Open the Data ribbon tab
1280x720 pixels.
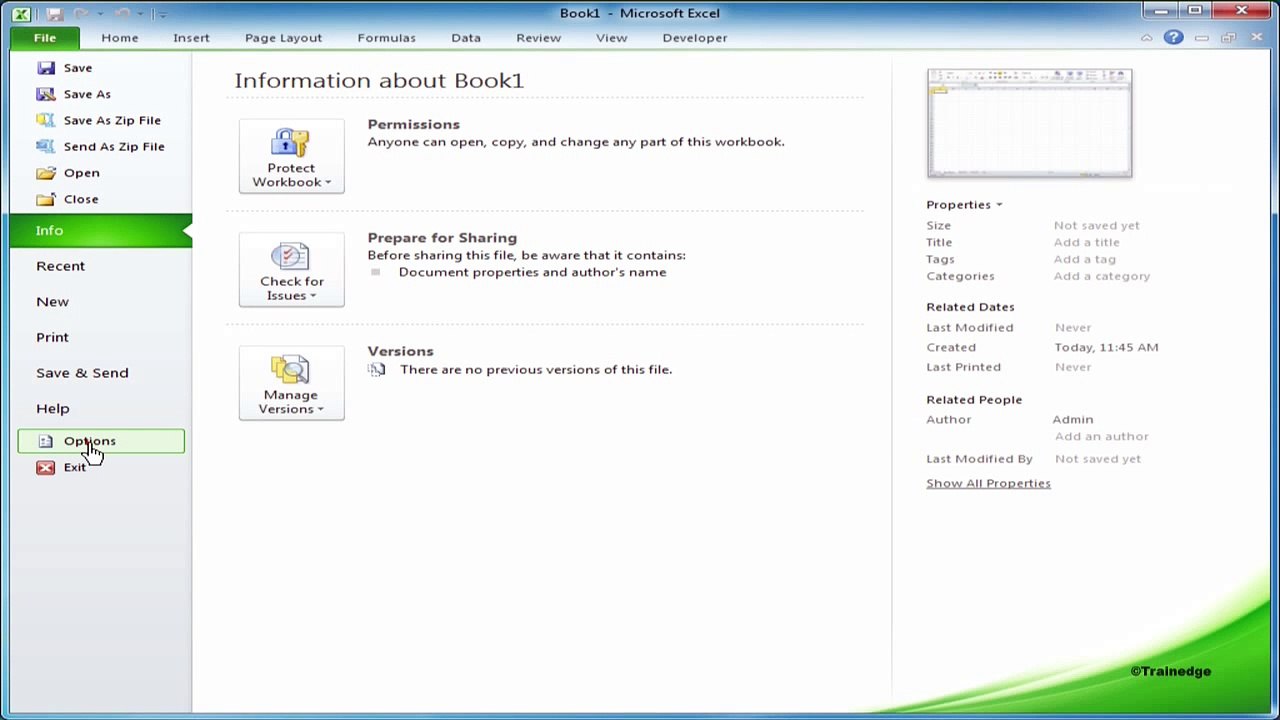click(466, 38)
